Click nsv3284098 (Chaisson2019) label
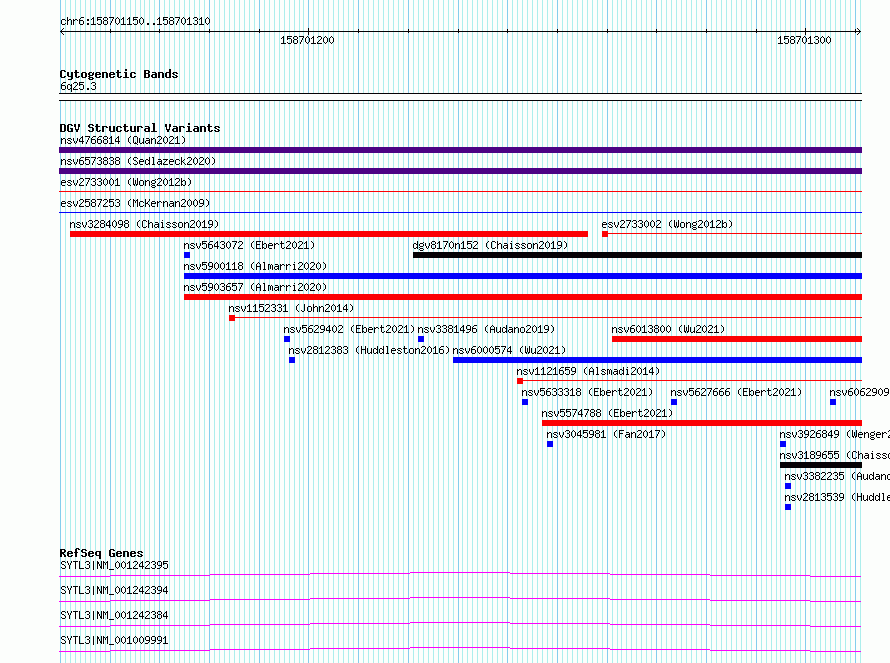The width and height of the screenshot is (890, 663). click(144, 224)
